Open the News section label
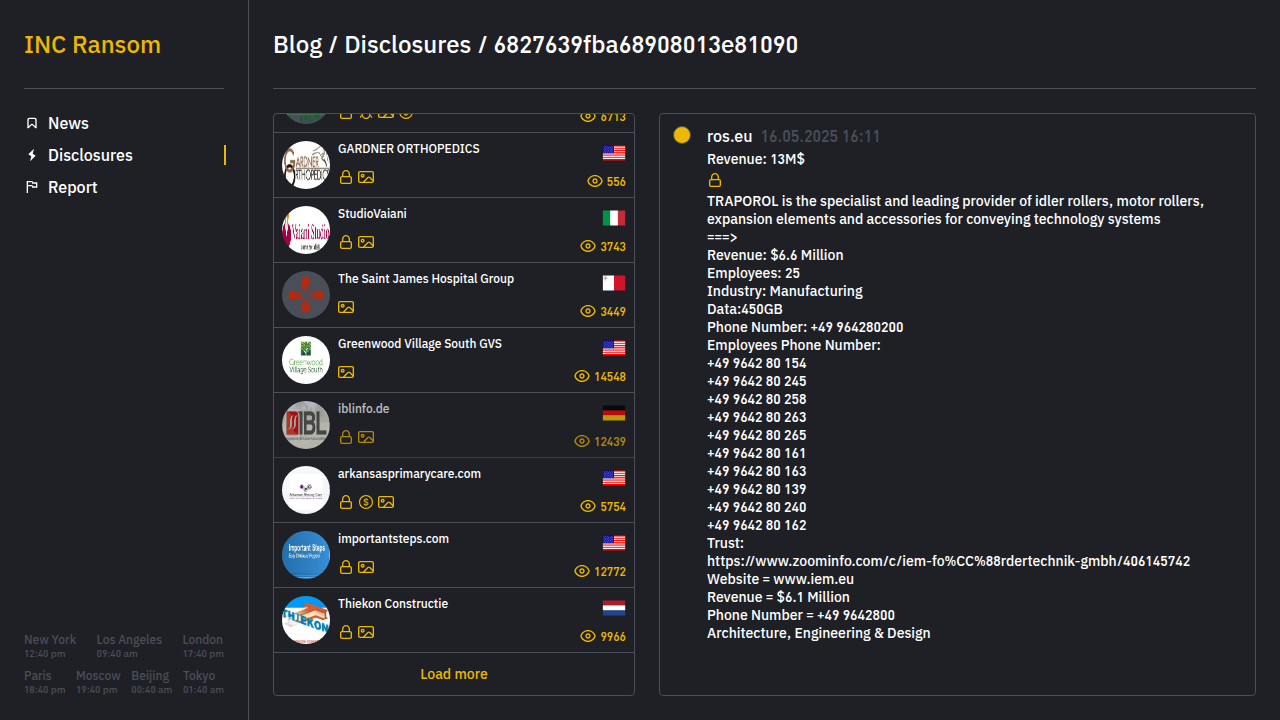Image resolution: width=1280 pixels, height=720 pixels. [68, 123]
